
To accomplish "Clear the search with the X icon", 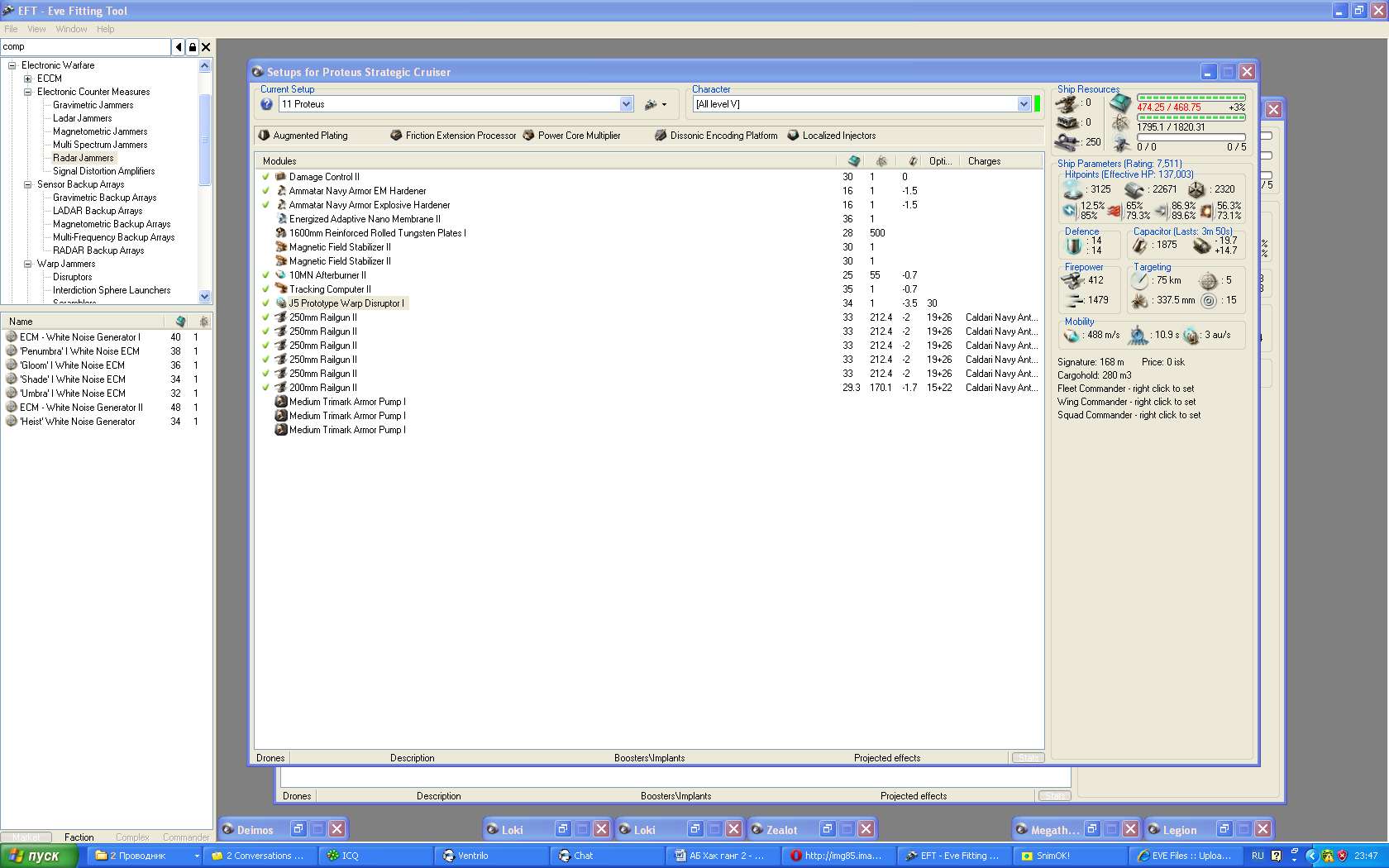I will (206, 47).
